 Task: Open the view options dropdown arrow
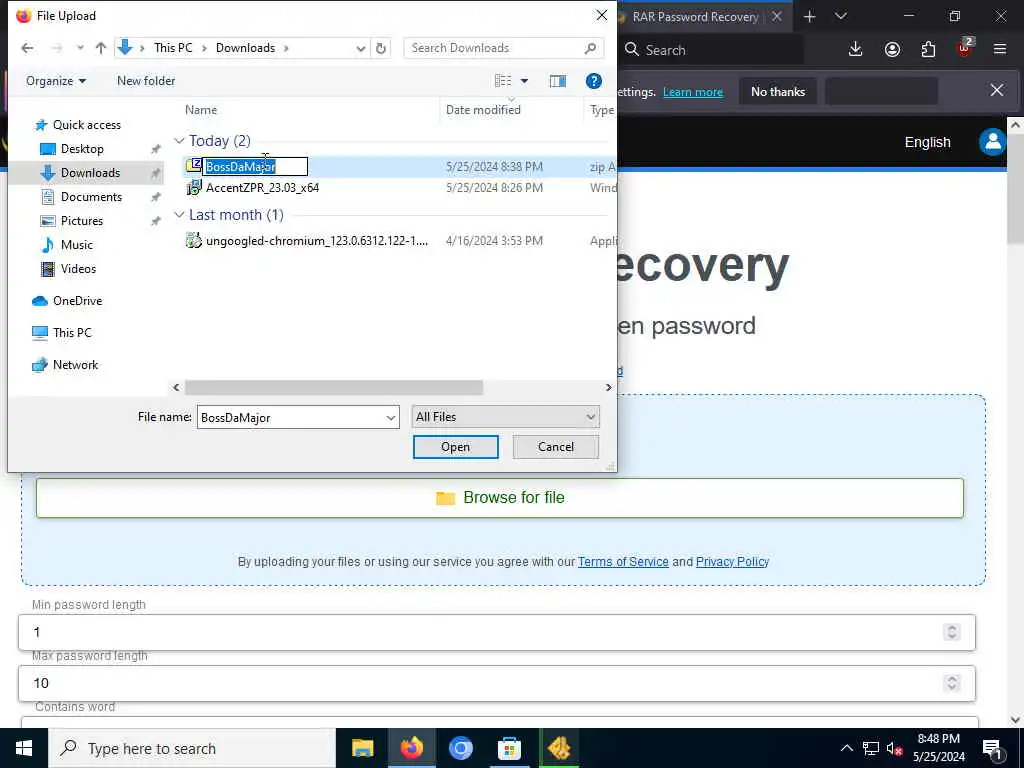(x=524, y=81)
